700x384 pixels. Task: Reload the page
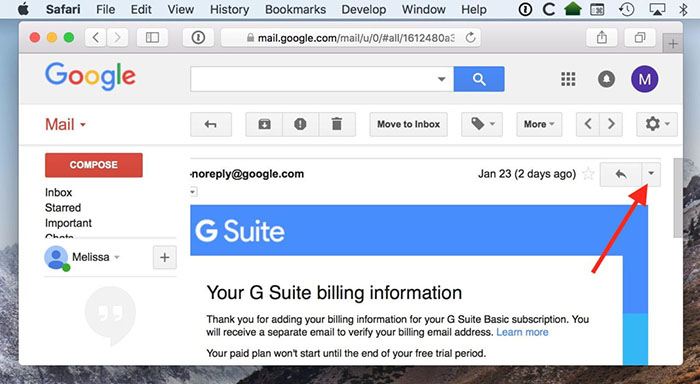pyautogui.click(x=470, y=38)
